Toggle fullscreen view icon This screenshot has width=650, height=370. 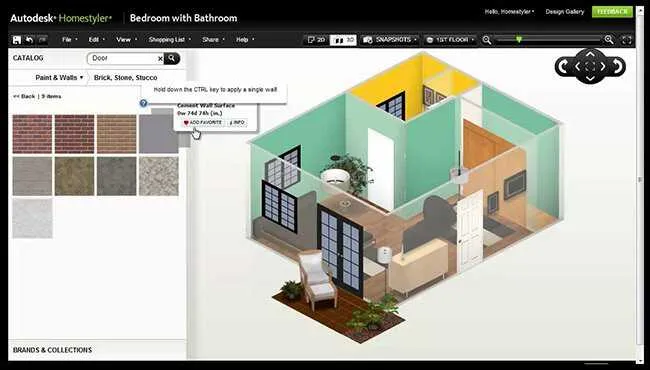(x=626, y=40)
